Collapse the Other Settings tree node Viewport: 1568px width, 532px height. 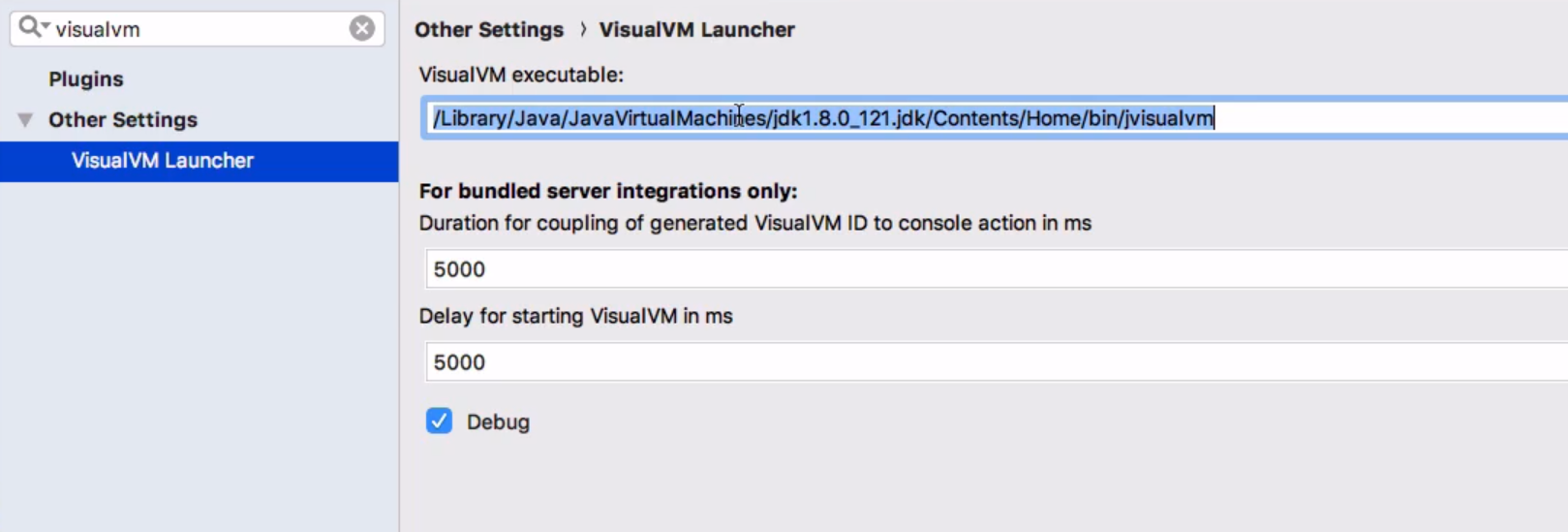(x=25, y=120)
